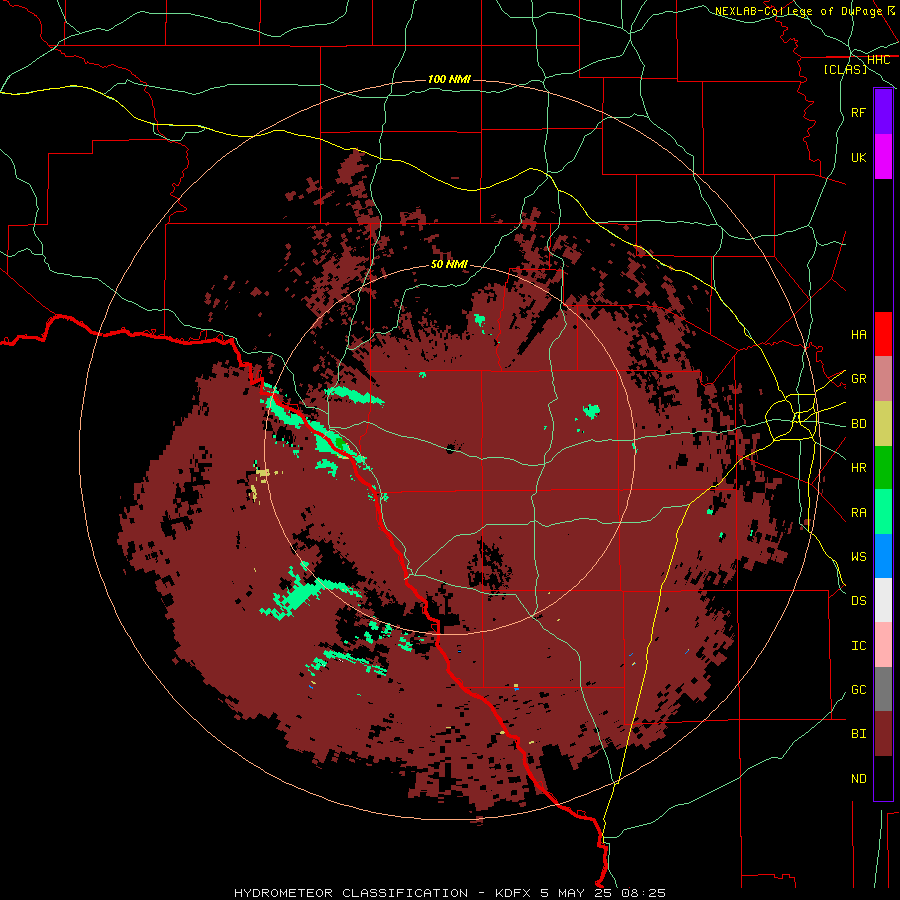Click the HA red legend swatch
Viewport: 900px width, 900px height.
883,334
